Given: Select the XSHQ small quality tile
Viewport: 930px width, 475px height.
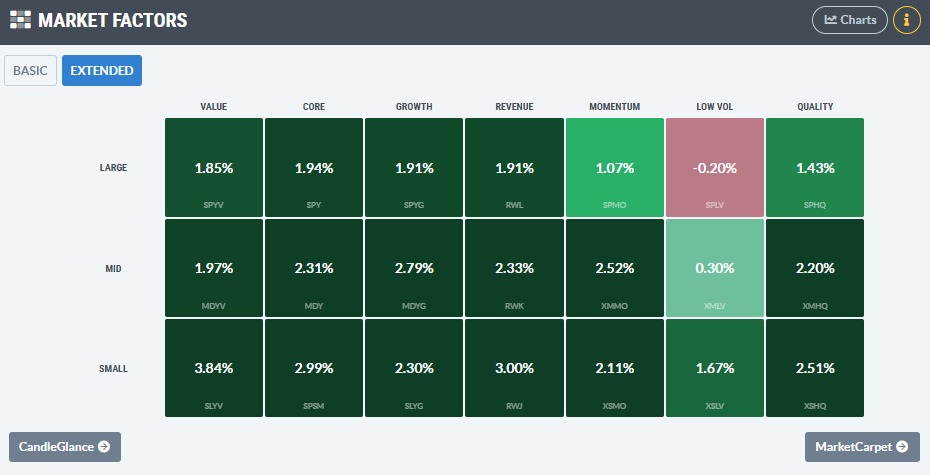Looking at the screenshot, I should pos(814,368).
